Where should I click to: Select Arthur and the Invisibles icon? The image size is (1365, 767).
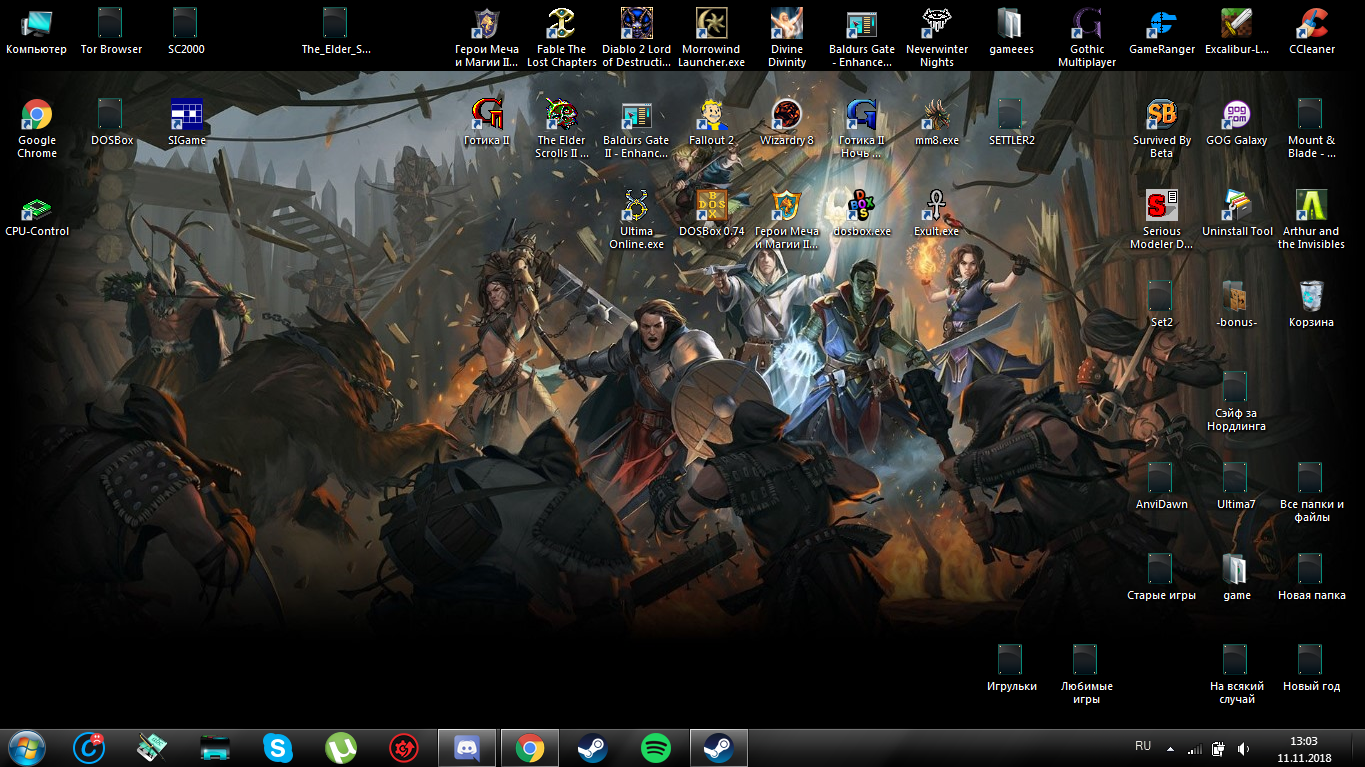pos(1312,220)
